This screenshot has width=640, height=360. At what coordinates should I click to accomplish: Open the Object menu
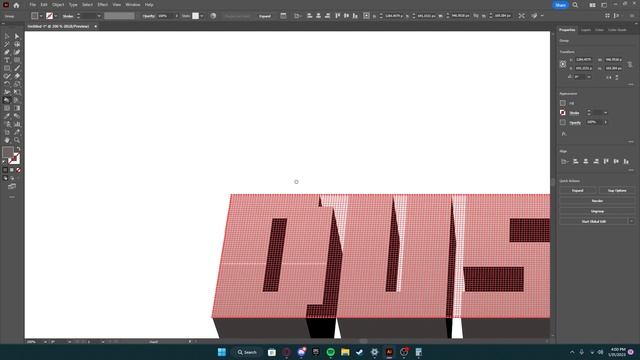[58, 5]
